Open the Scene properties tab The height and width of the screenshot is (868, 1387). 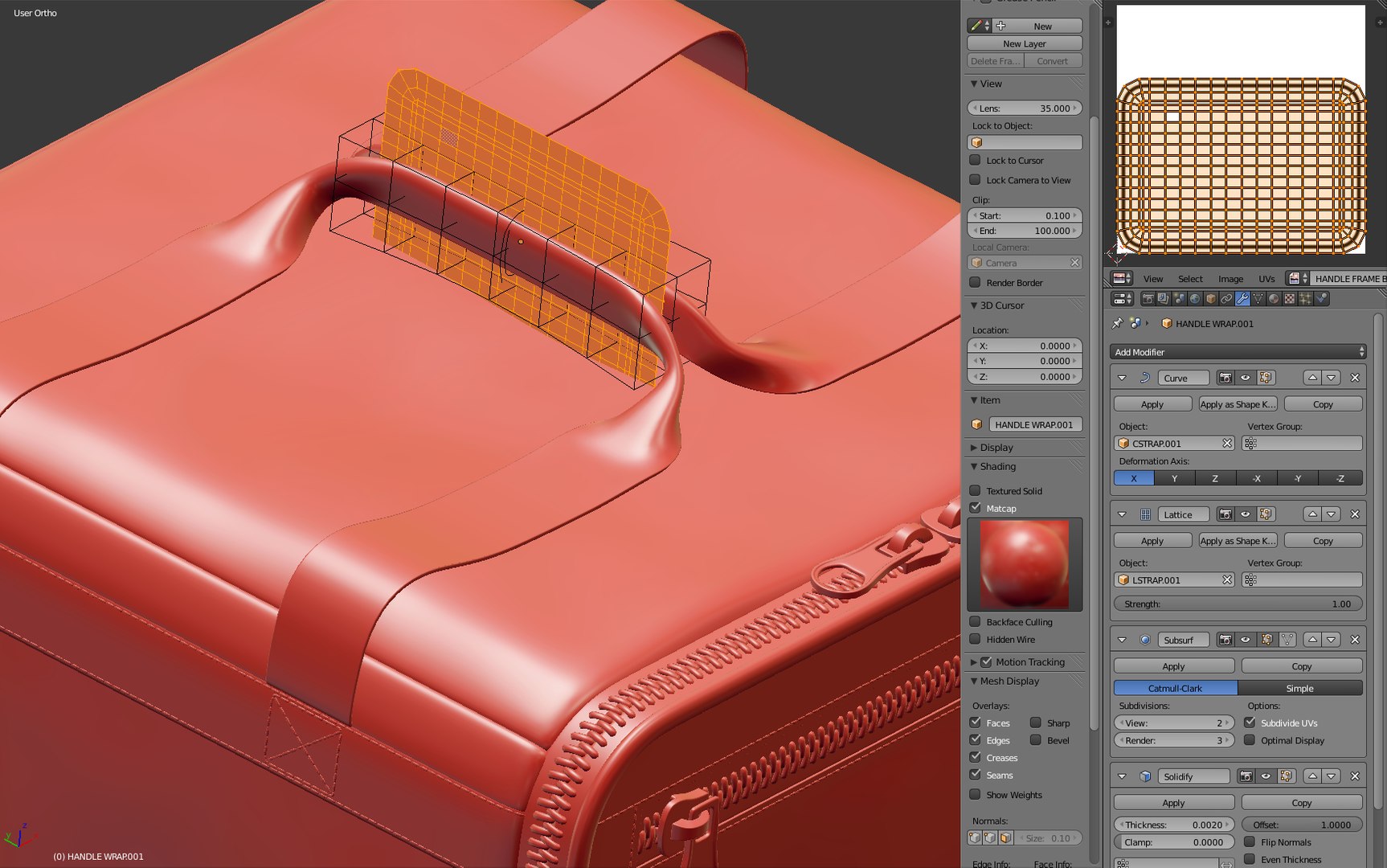pyautogui.click(x=1179, y=299)
